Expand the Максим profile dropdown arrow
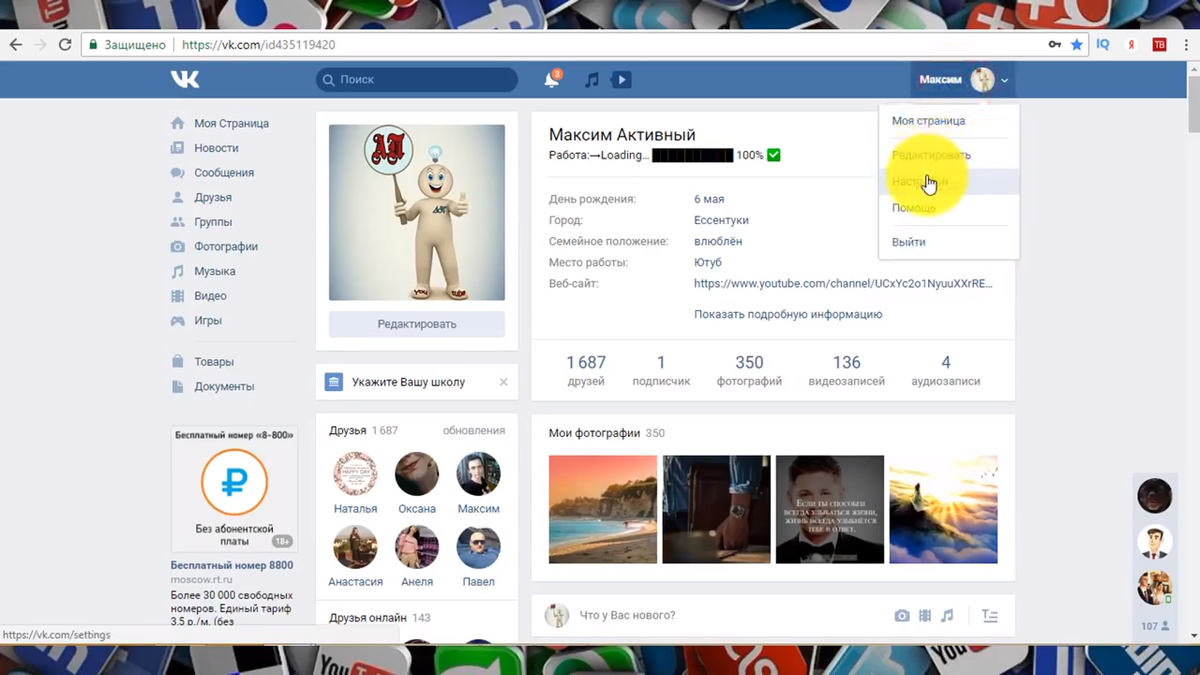 1005,80
